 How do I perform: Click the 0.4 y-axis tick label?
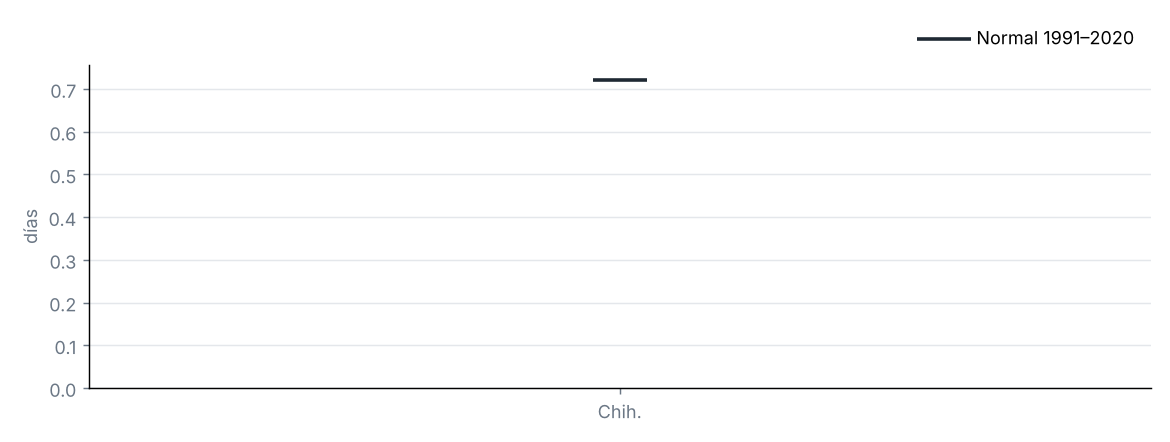coord(64,218)
